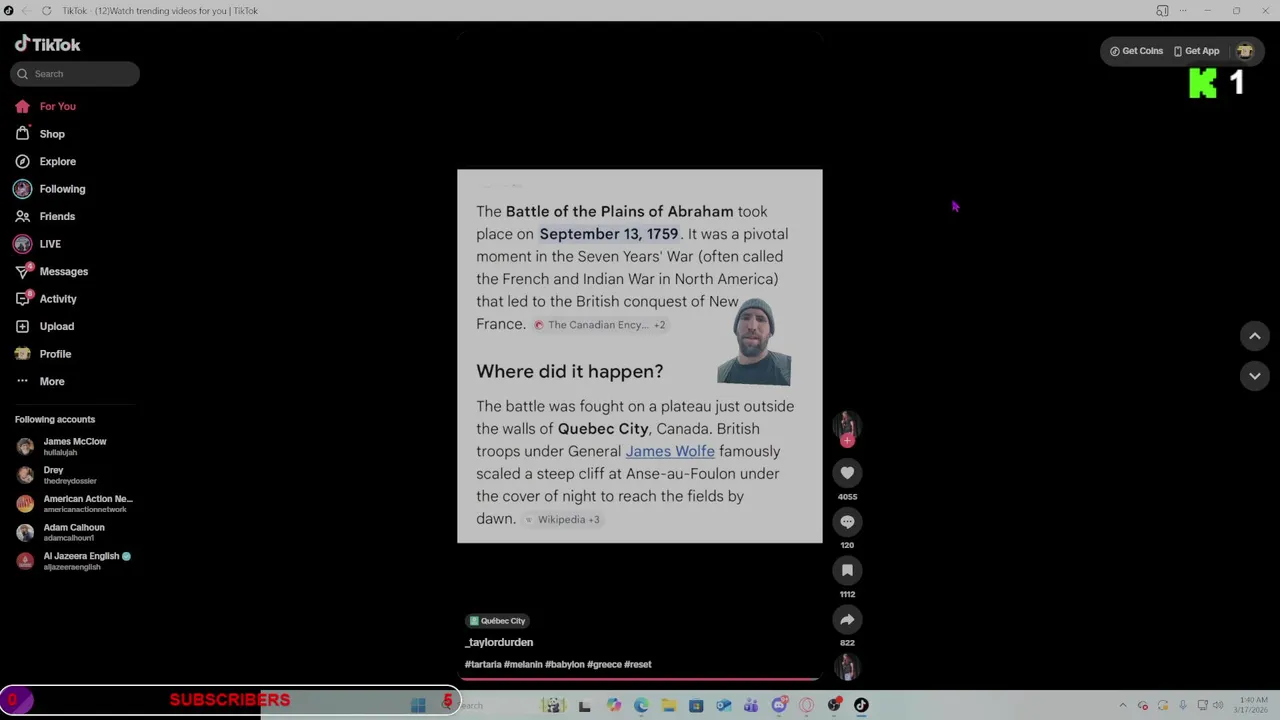Open American Action Network account
1280x720 pixels.
pos(74,503)
